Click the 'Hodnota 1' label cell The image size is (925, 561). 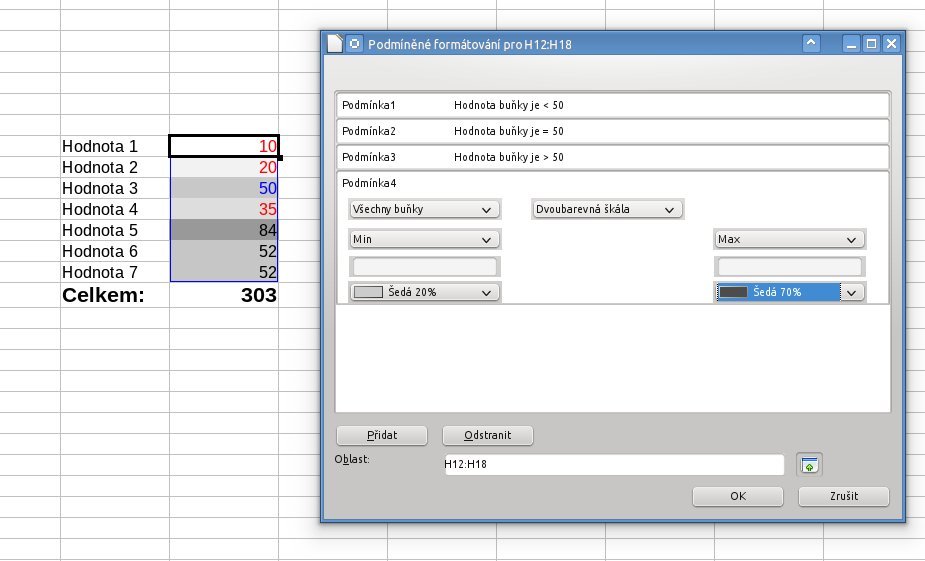click(114, 146)
